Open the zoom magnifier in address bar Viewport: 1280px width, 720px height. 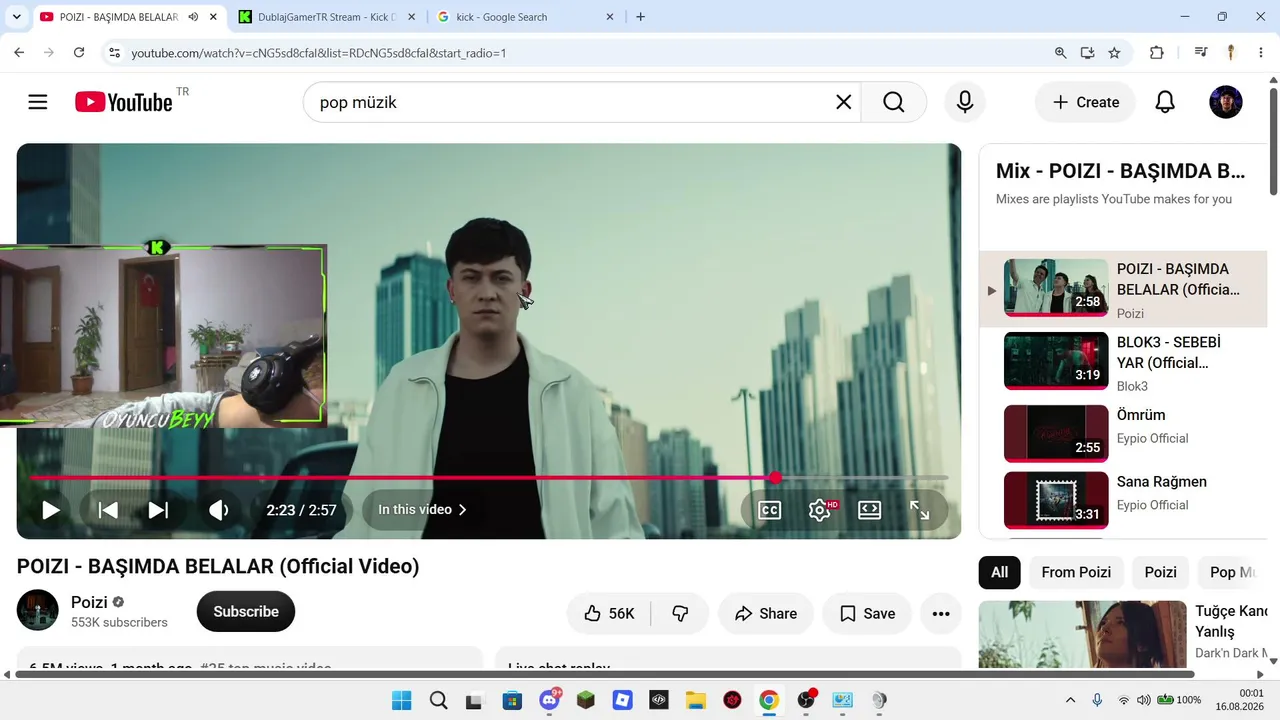pos(1061,53)
